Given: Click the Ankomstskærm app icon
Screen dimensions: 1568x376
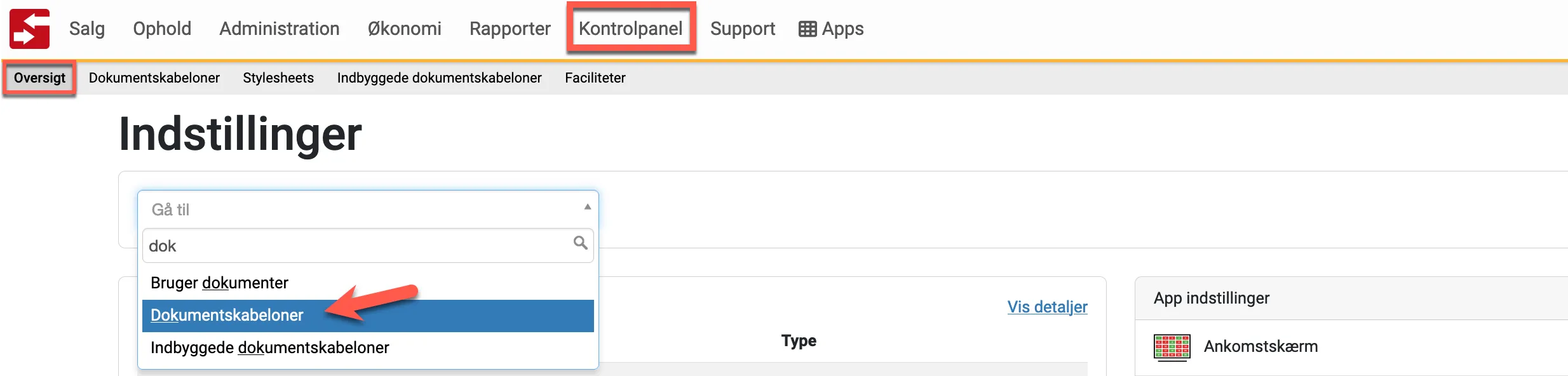Looking at the screenshot, I should [1172, 347].
